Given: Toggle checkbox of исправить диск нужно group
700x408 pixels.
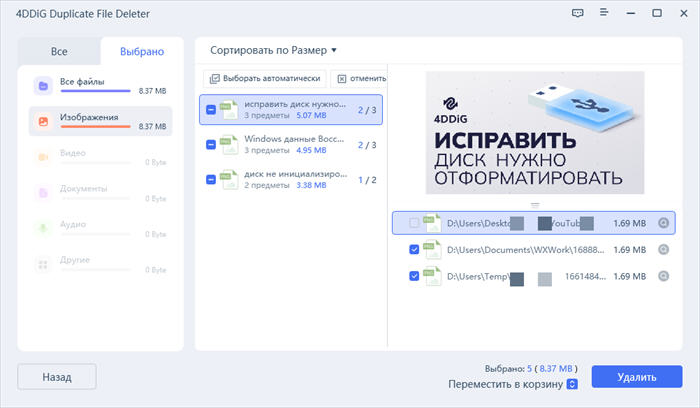Looking at the screenshot, I should (x=211, y=110).
